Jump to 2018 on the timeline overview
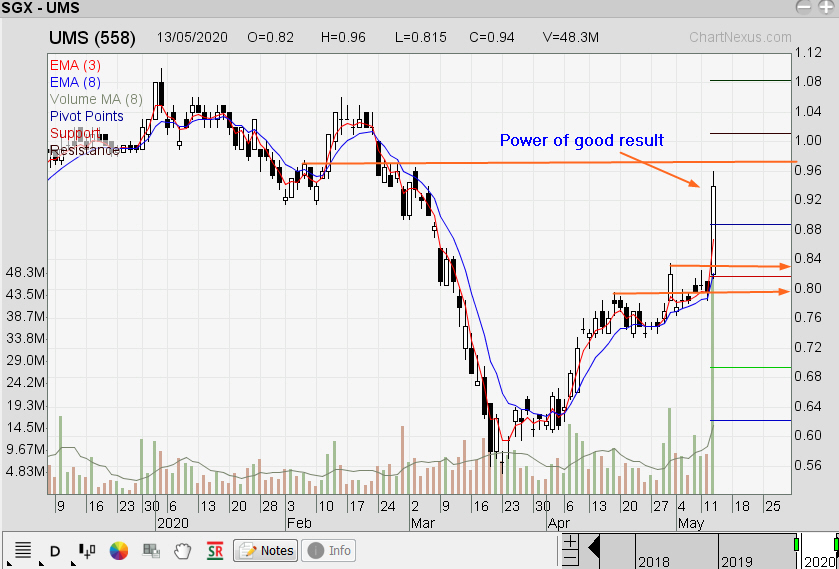This screenshot has width=839, height=569. click(654, 562)
